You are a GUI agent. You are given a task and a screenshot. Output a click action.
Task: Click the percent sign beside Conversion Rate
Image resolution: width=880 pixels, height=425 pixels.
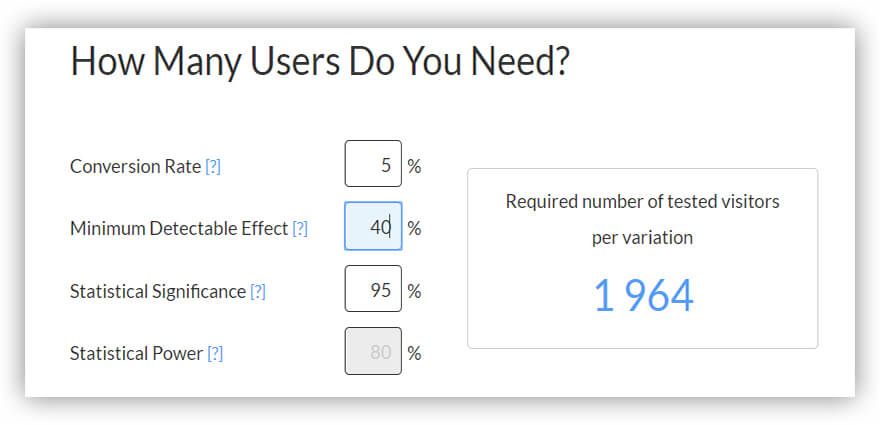414,166
